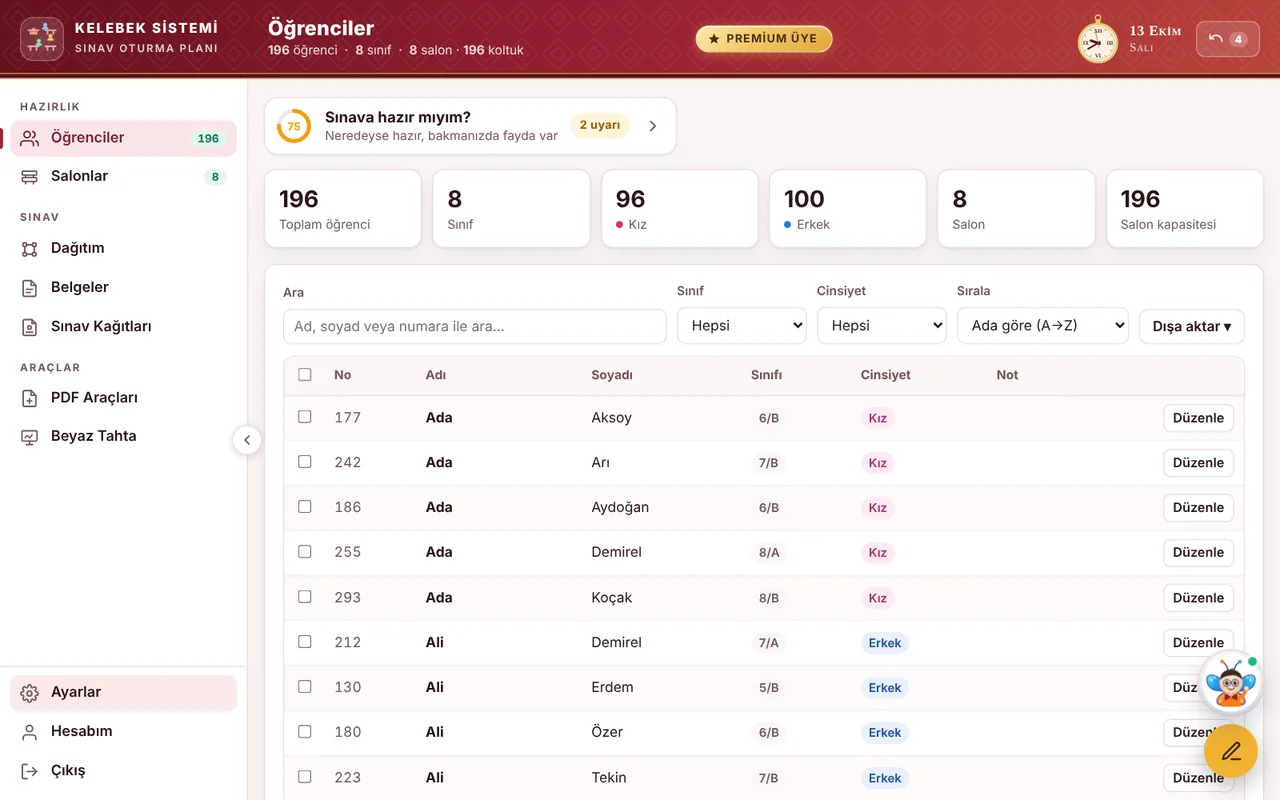Open the Dağıtım menu item

point(123,248)
